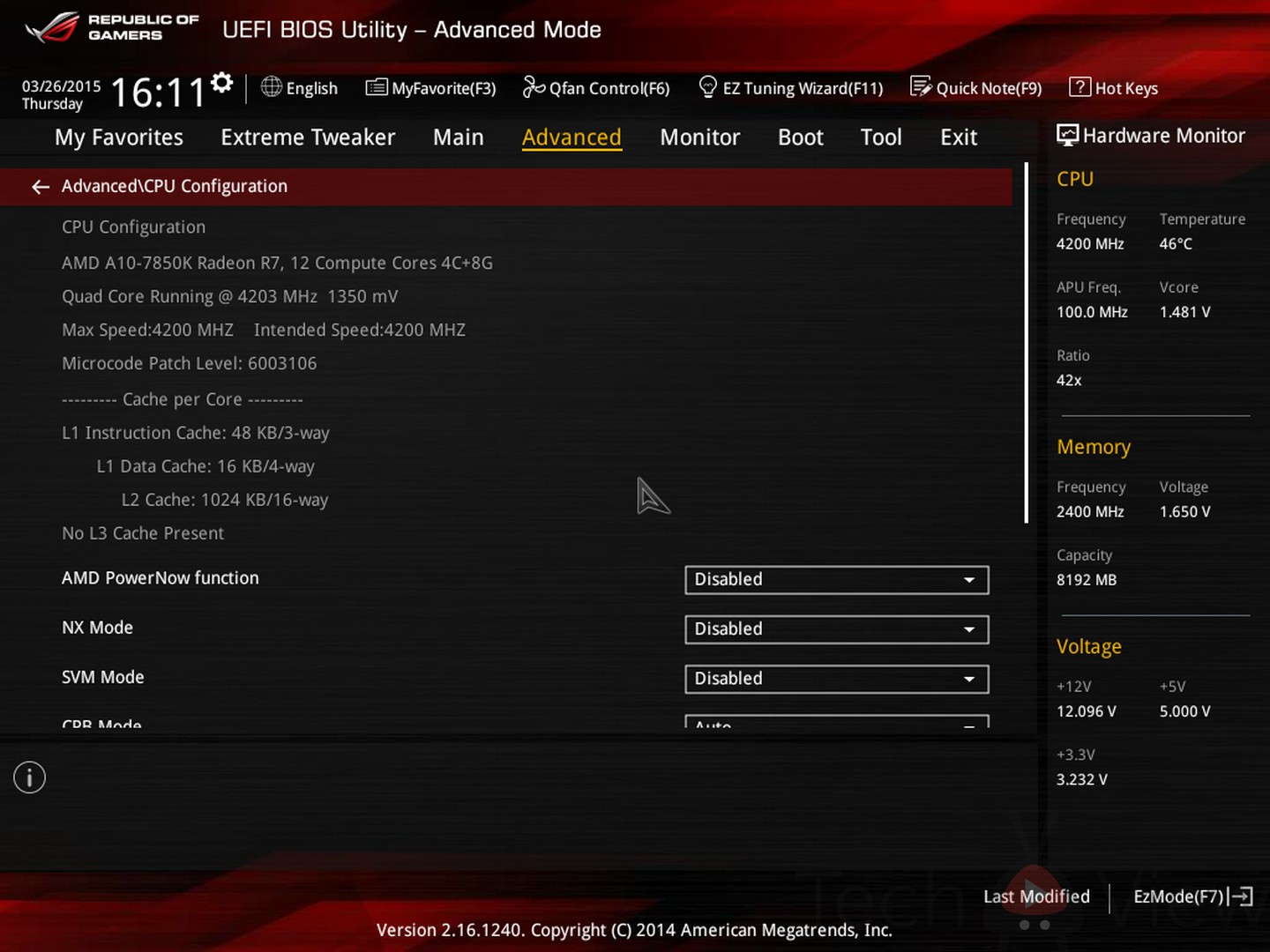Select the Advanced tab
The height and width of the screenshot is (952, 1270).
coord(571,138)
